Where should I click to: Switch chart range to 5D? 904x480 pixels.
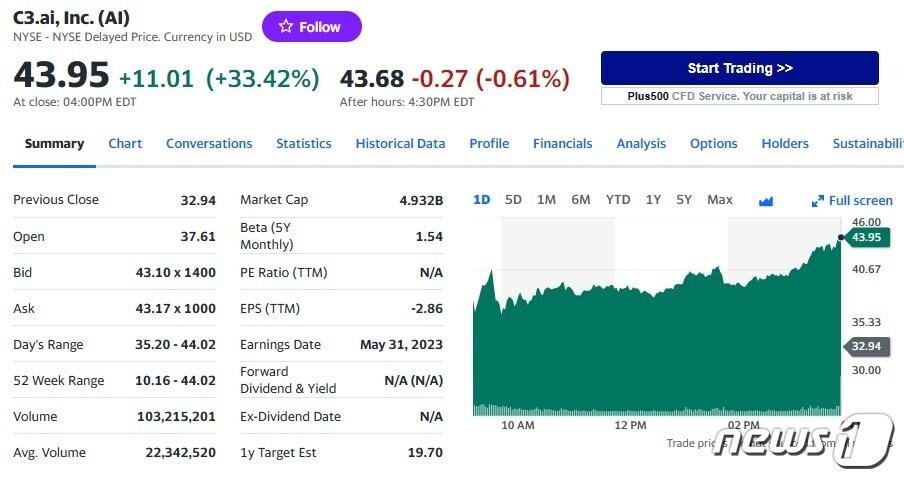[513, 200]
